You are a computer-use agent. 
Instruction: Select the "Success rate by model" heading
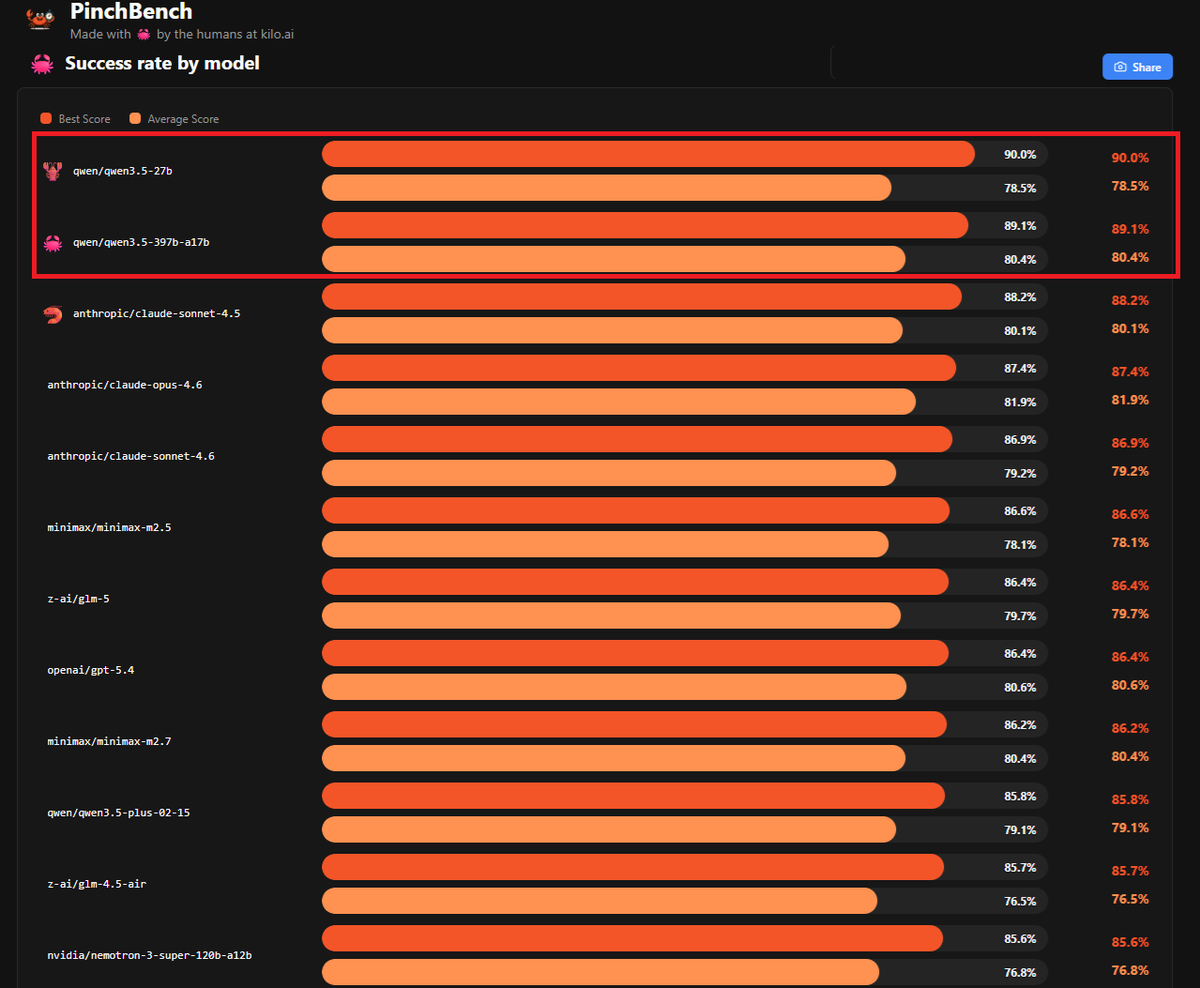coord(162,64)
